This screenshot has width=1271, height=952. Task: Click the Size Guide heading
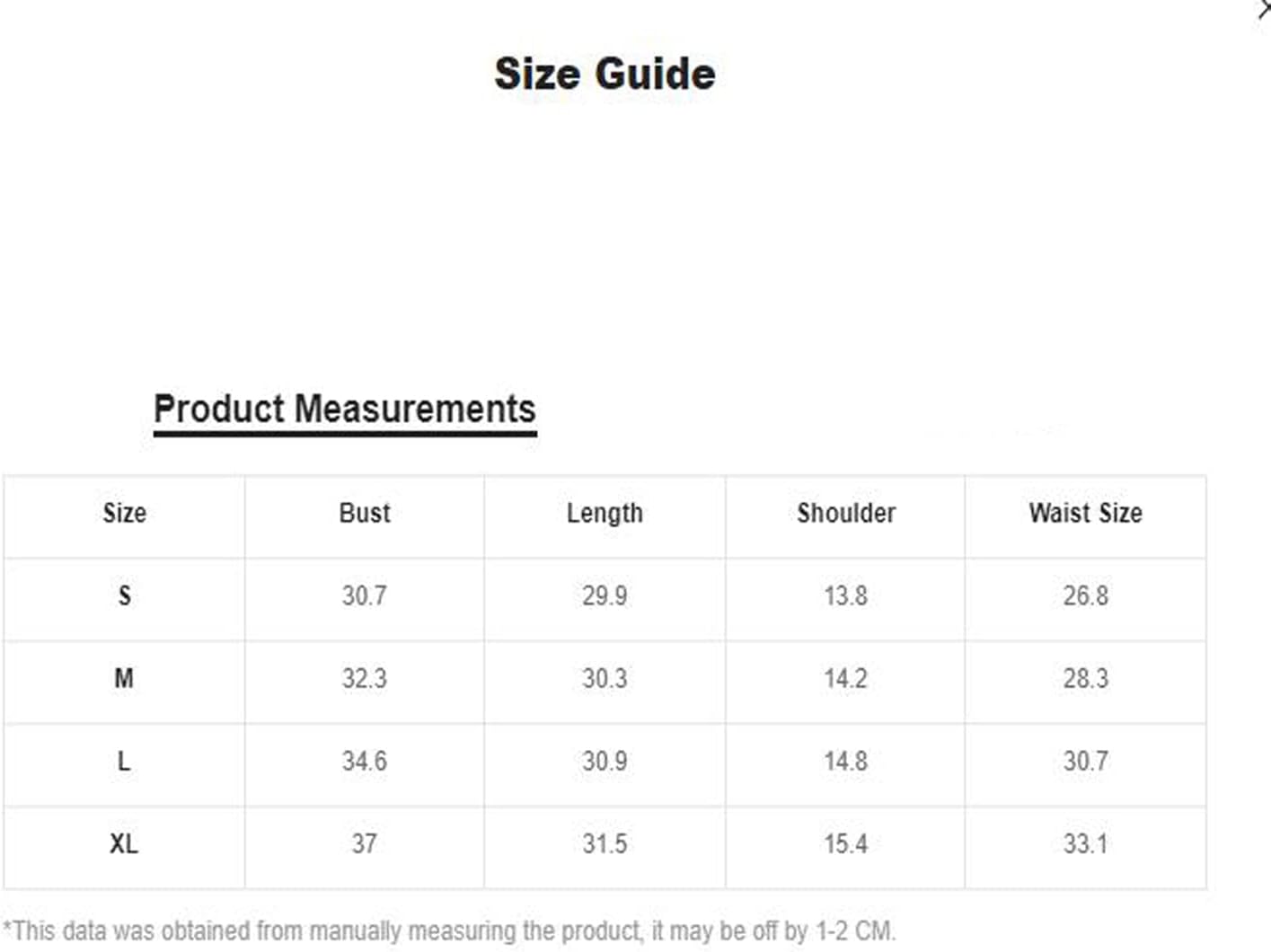pyautogui.click(x=605, y=74)
